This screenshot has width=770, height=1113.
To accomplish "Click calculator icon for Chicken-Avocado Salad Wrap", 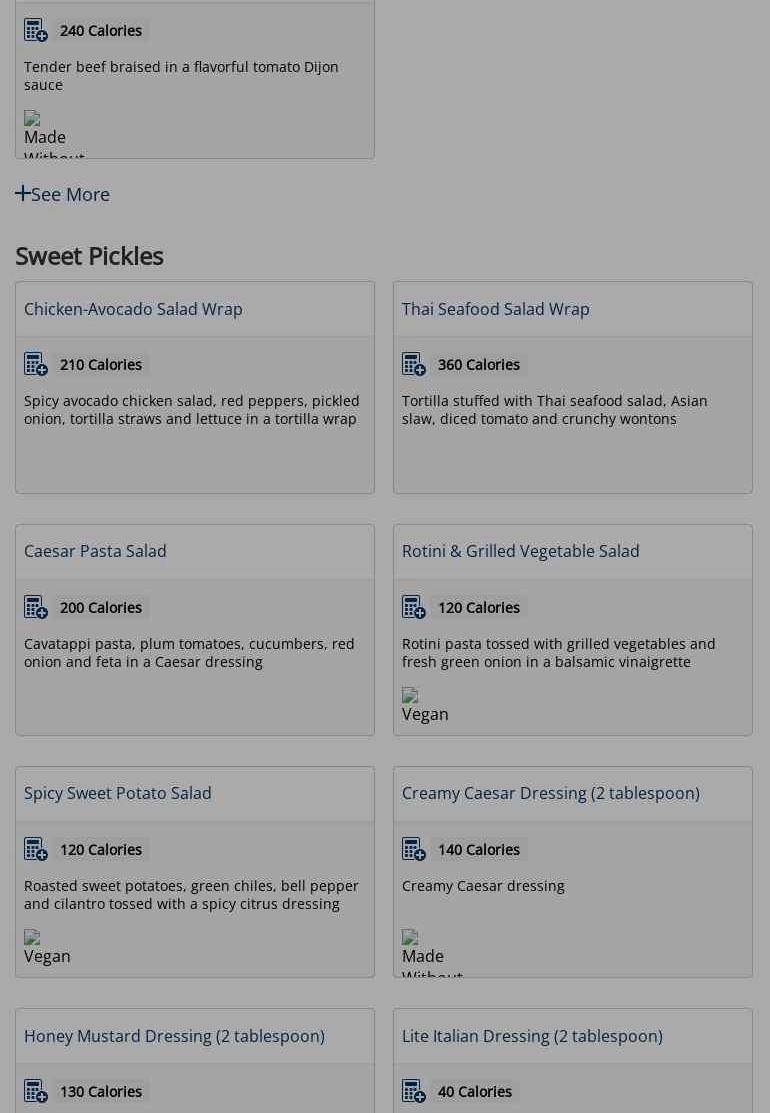I will (36, 365).
